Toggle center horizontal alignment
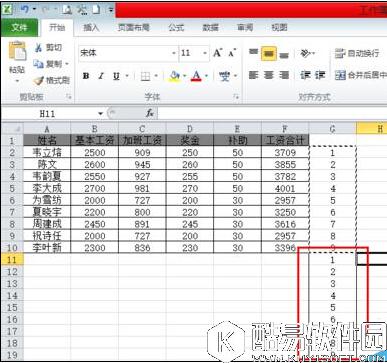 (x=269, y=75)
